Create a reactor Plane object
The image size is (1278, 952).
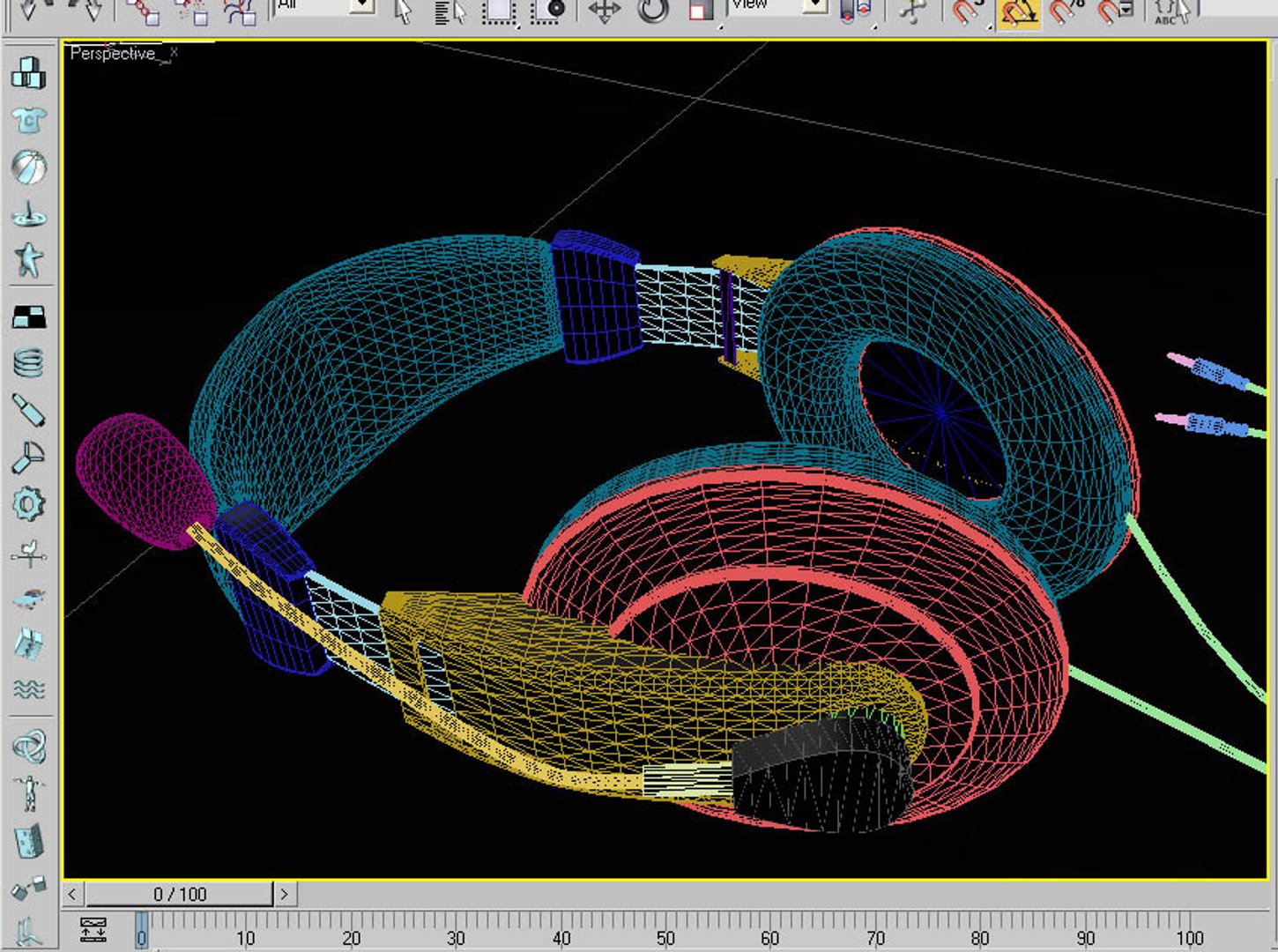[x=28, y=316]
